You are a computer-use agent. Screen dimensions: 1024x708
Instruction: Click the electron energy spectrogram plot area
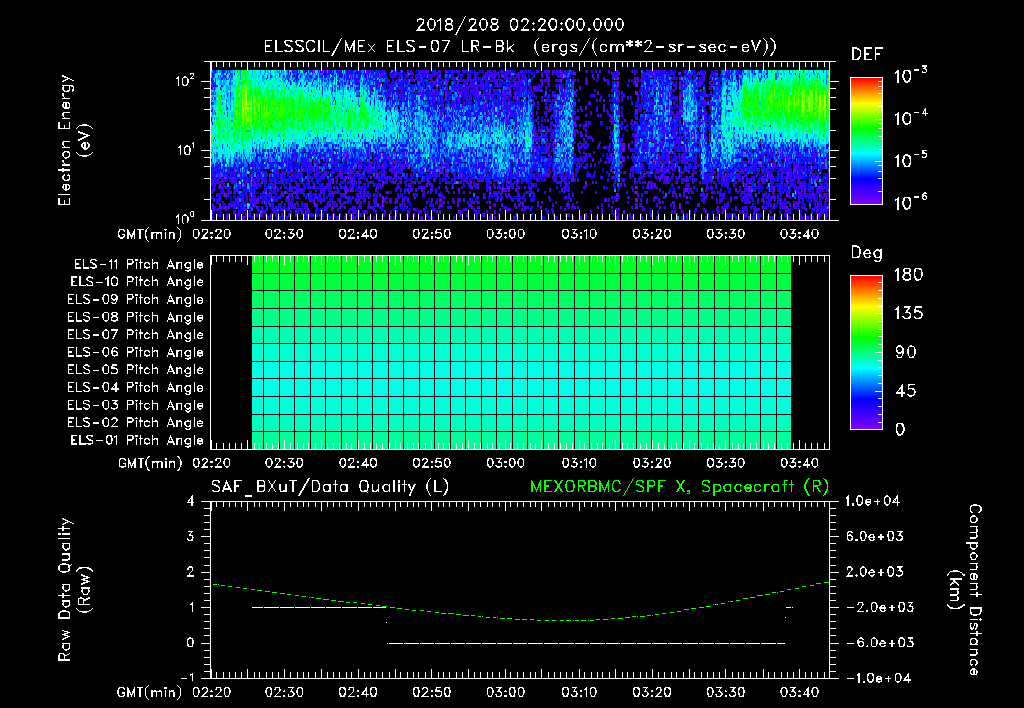[x=520, y=141]
